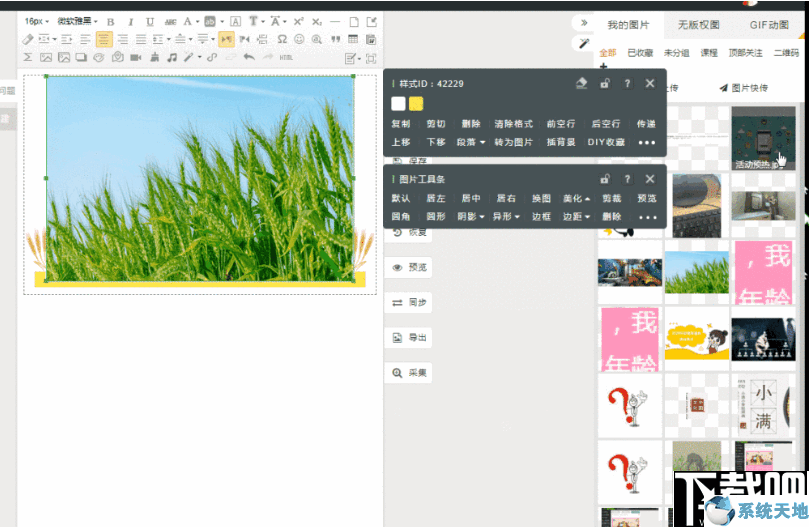This screenshot has height=527, width=809.
Task: Click the 导出 export sidebar button
Action: click(409, 338)
